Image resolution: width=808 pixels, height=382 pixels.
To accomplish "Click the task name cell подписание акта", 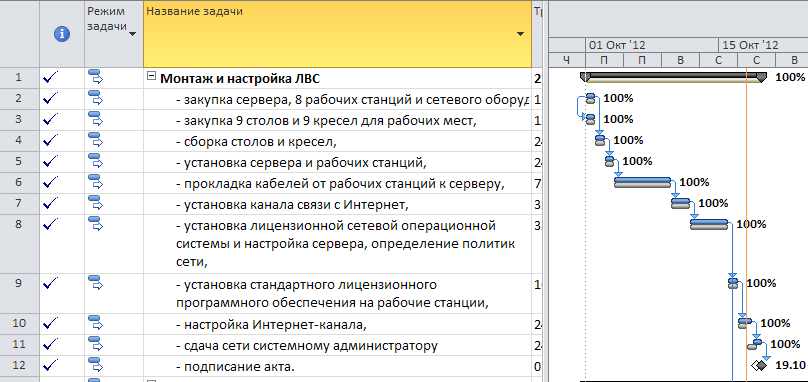I will [338, 367].
